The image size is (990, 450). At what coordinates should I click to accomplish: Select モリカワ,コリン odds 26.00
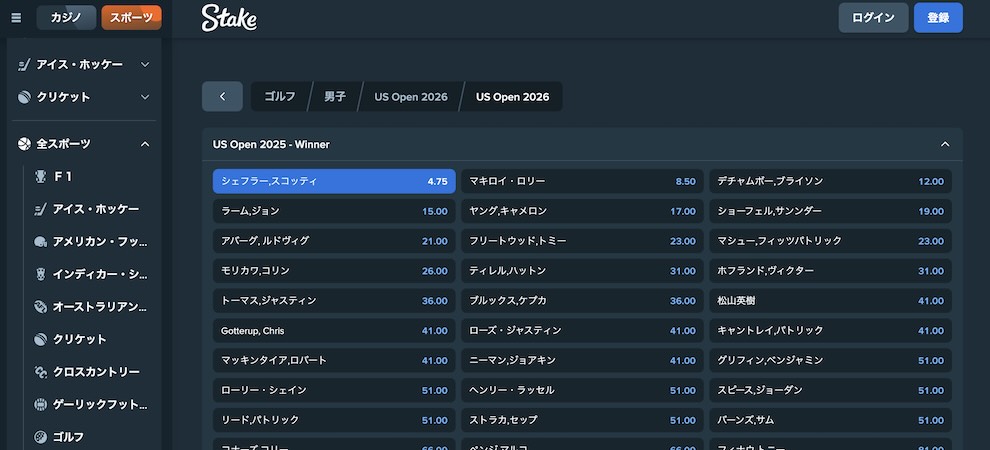[334, 271]
